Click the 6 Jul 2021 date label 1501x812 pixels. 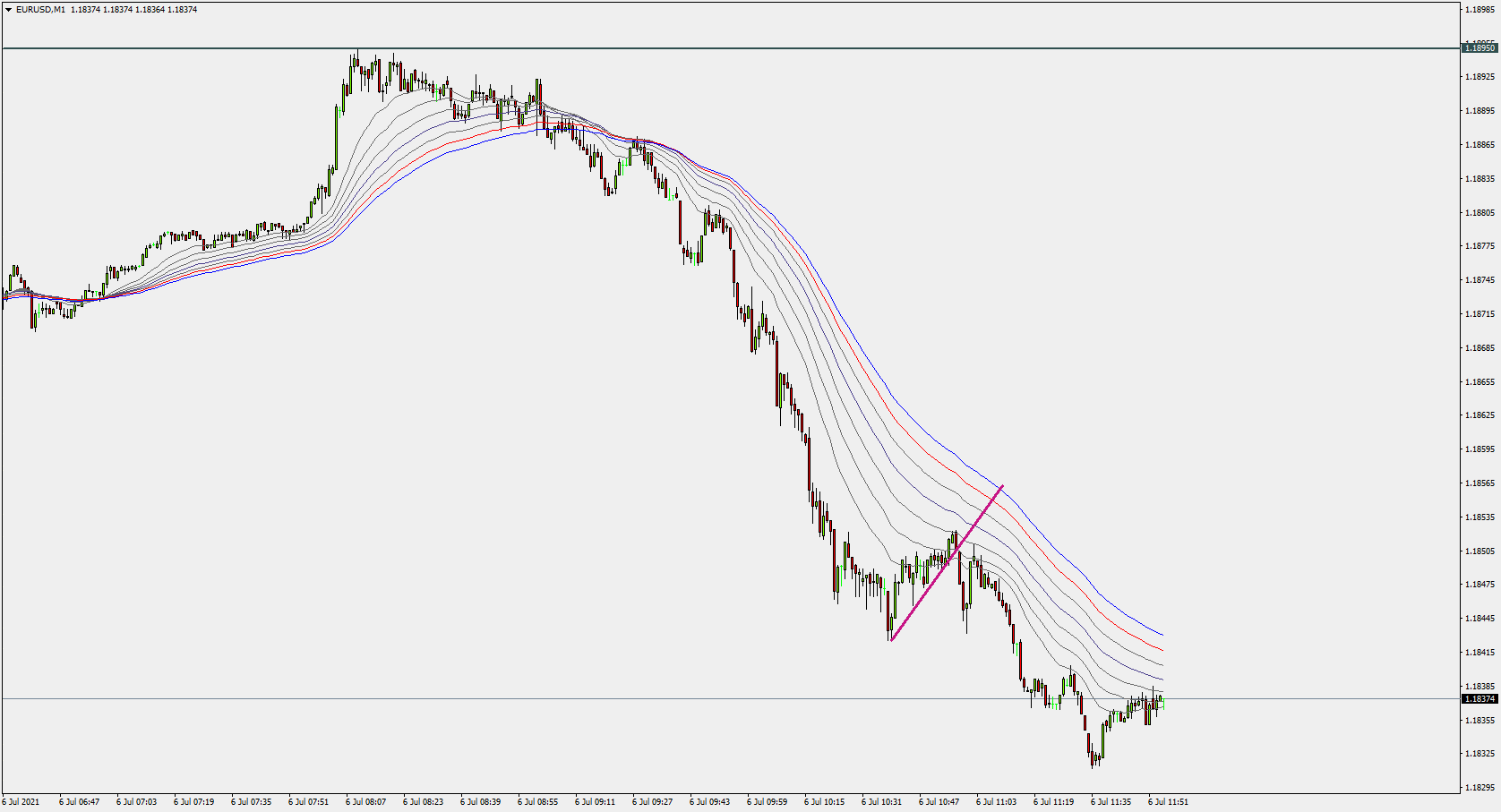(x=21, y=802)
